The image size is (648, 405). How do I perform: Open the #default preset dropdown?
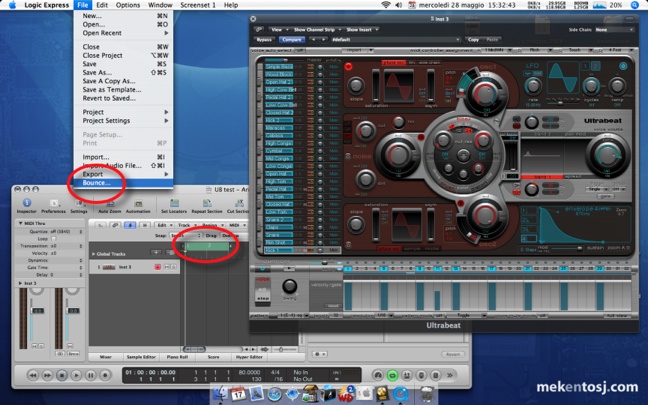(396, 40)
